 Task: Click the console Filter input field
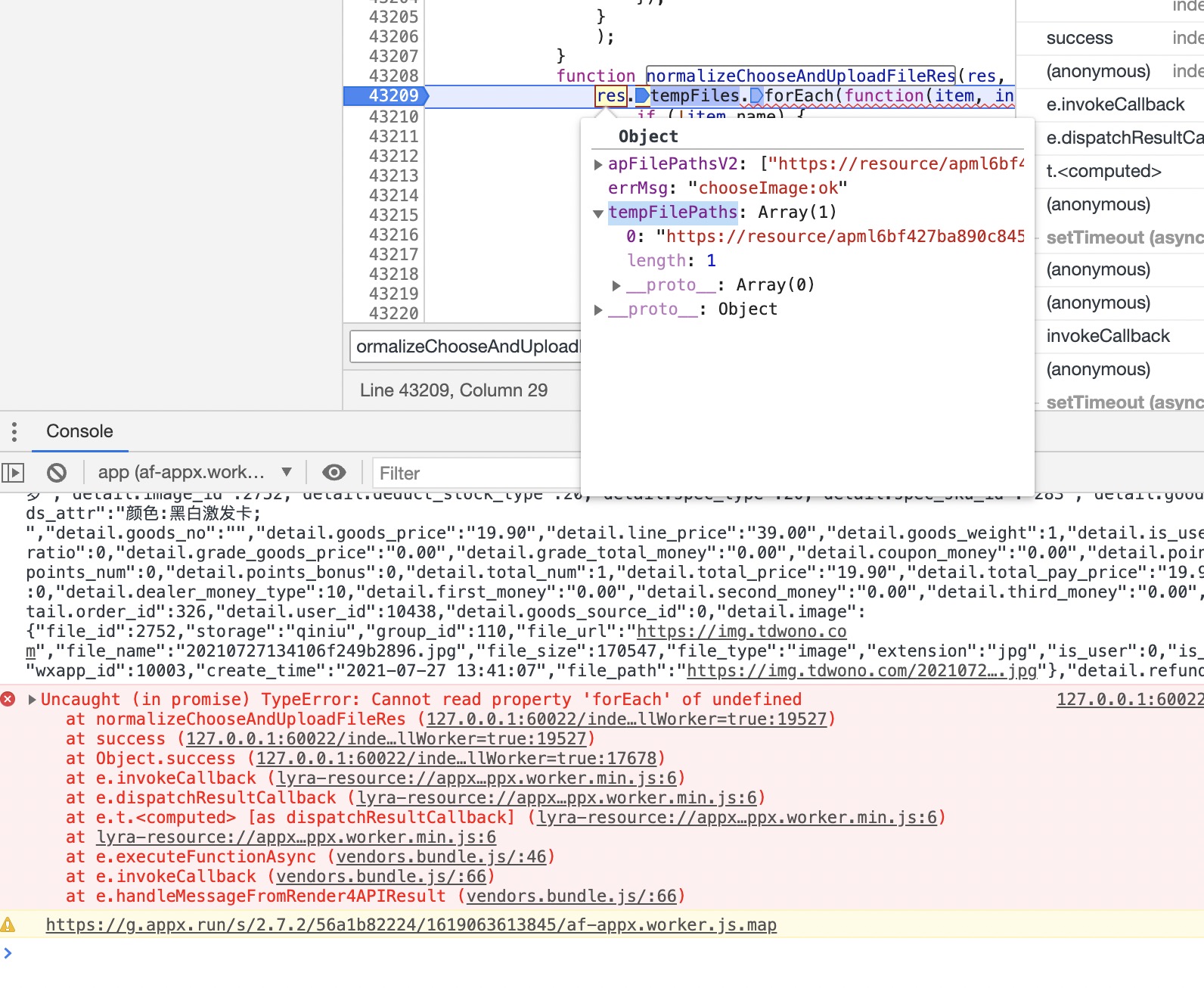point(476,473)
